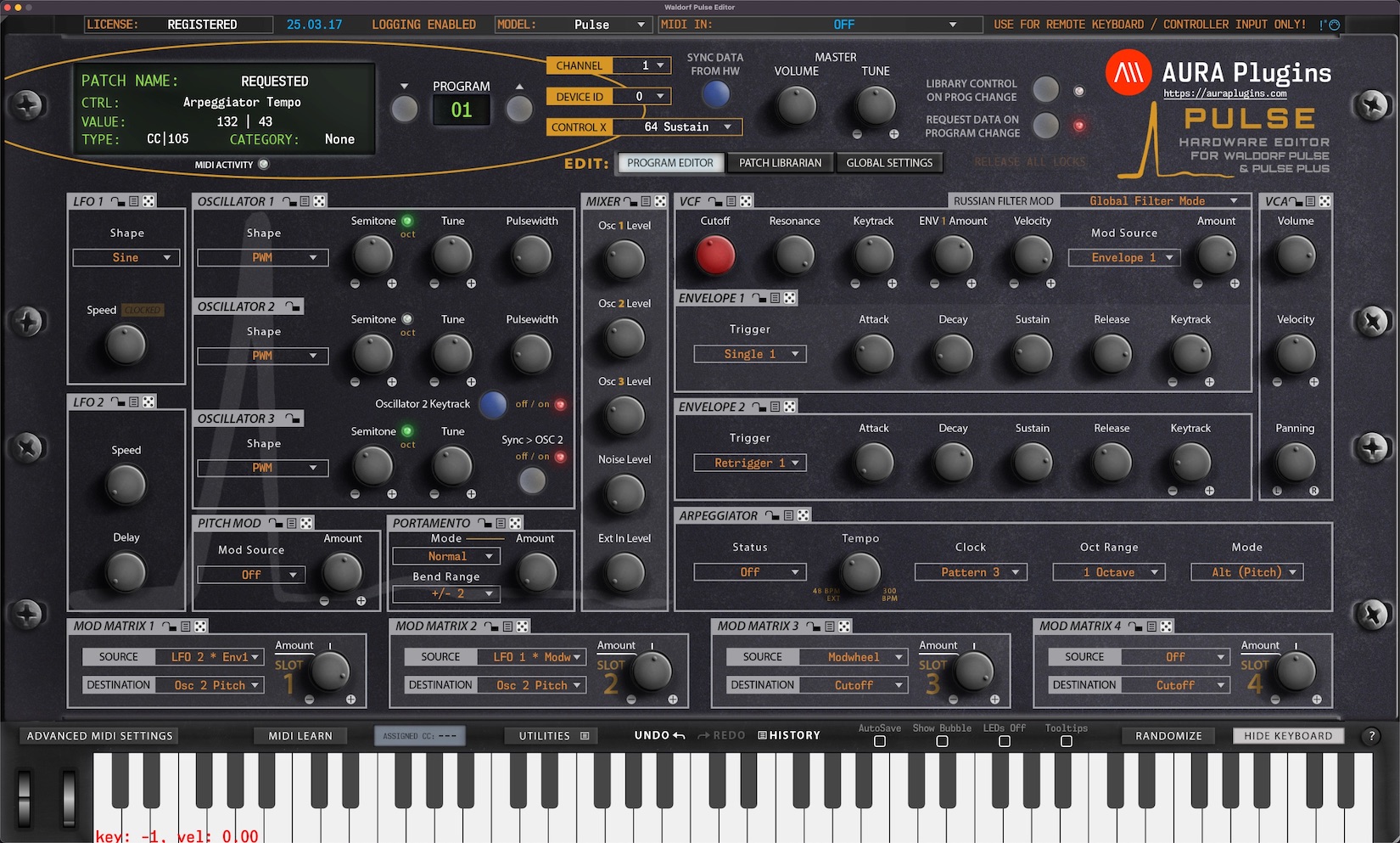Toggle Request Data On Program Change
Screen dimensions: 1400x843
[1045, 126]
